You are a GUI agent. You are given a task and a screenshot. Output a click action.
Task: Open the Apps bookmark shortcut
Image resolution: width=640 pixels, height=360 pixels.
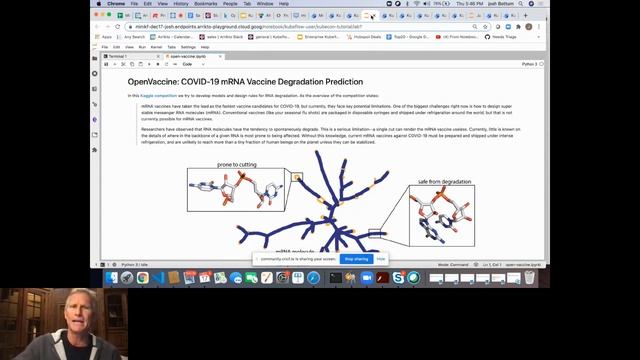point(104,37)
